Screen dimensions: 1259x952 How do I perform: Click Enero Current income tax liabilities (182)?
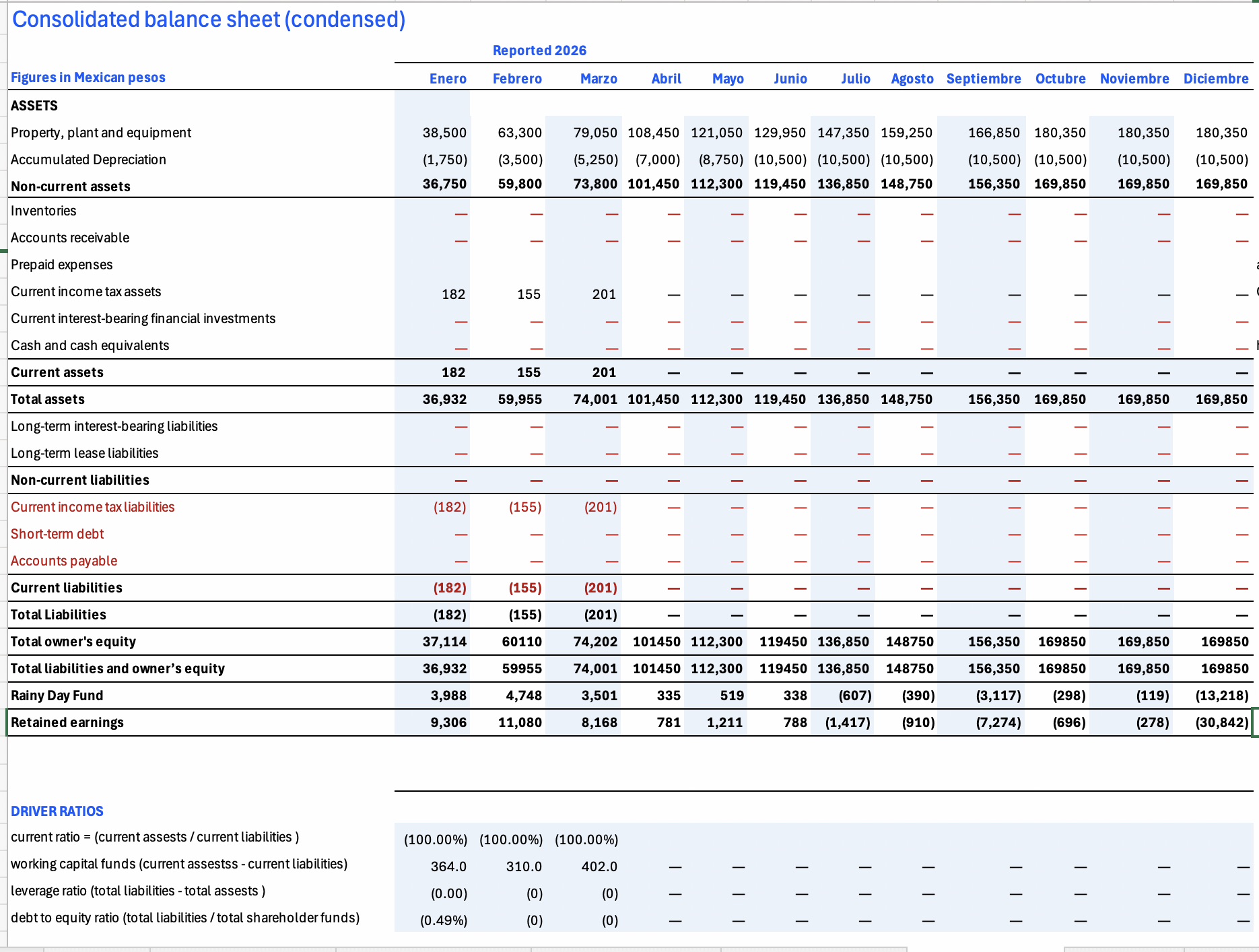pyautogui.click(x=450, y=507)
